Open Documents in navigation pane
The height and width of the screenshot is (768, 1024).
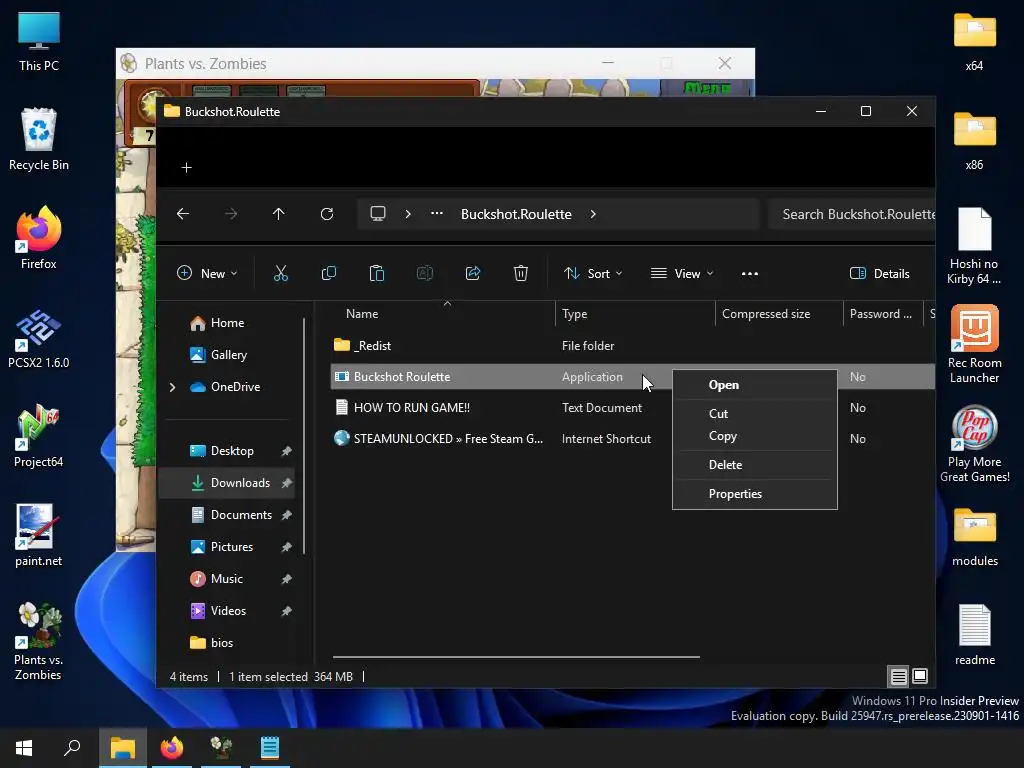tap(227, 515)
